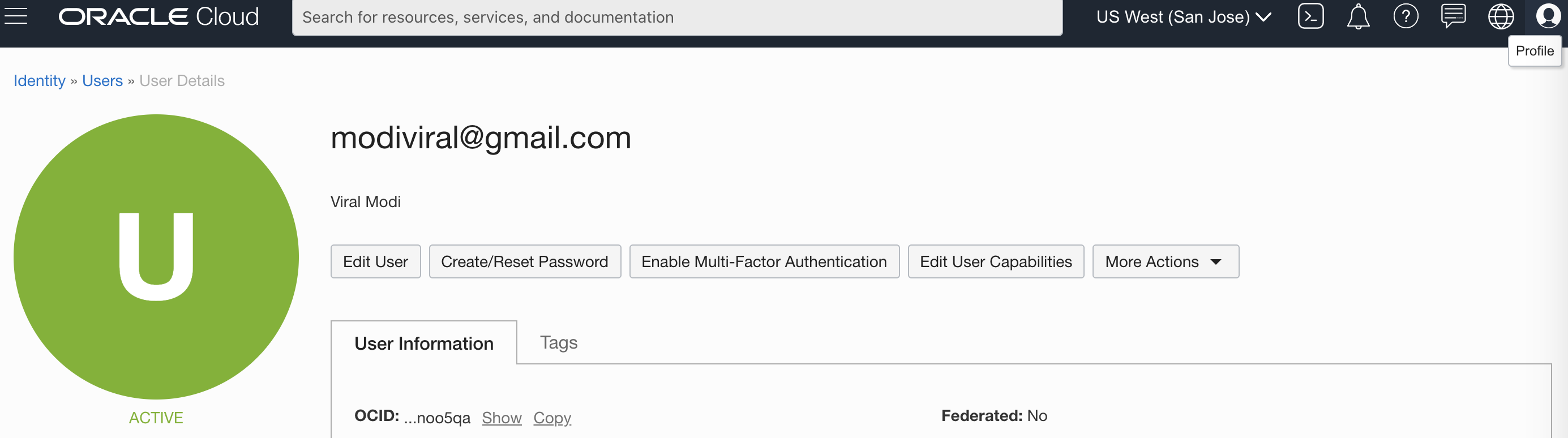
Task: Click the language globe icon
Action: point(1501,16)
